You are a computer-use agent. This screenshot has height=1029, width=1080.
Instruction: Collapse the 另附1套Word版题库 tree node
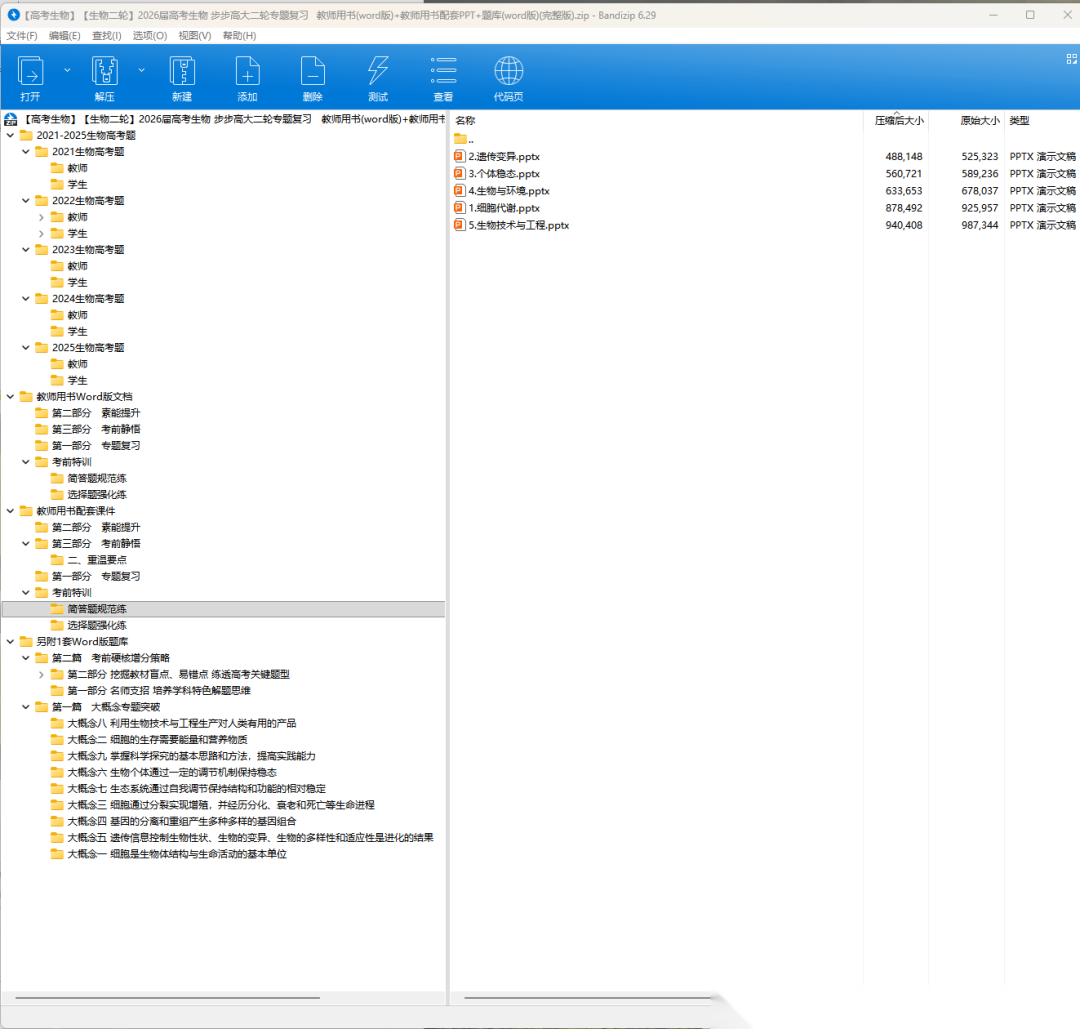(x=11, y=641)
